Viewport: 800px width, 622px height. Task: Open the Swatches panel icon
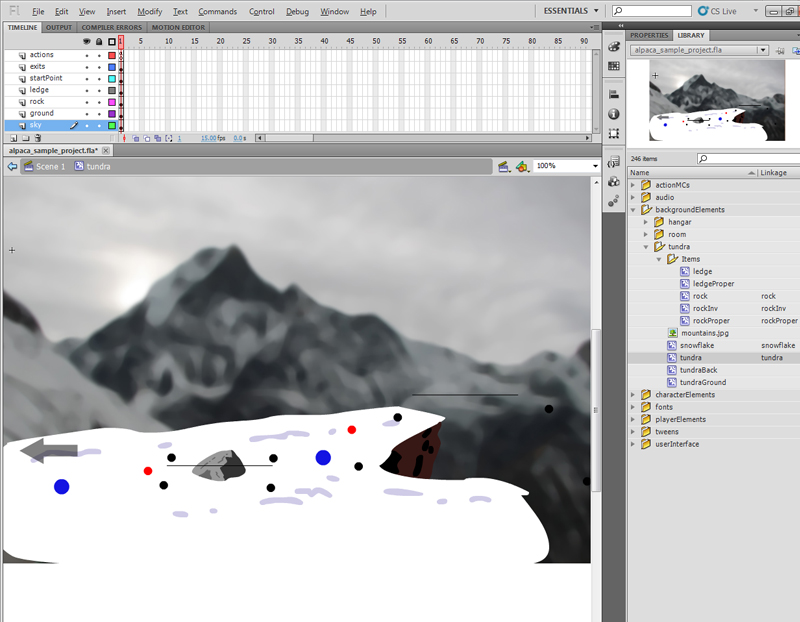tap(613, 66)
